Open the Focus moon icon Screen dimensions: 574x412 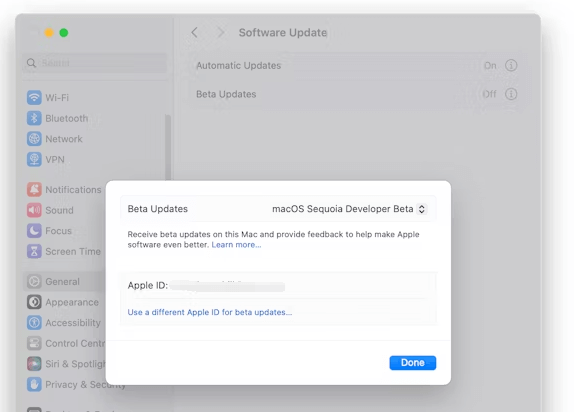point(34,231)
